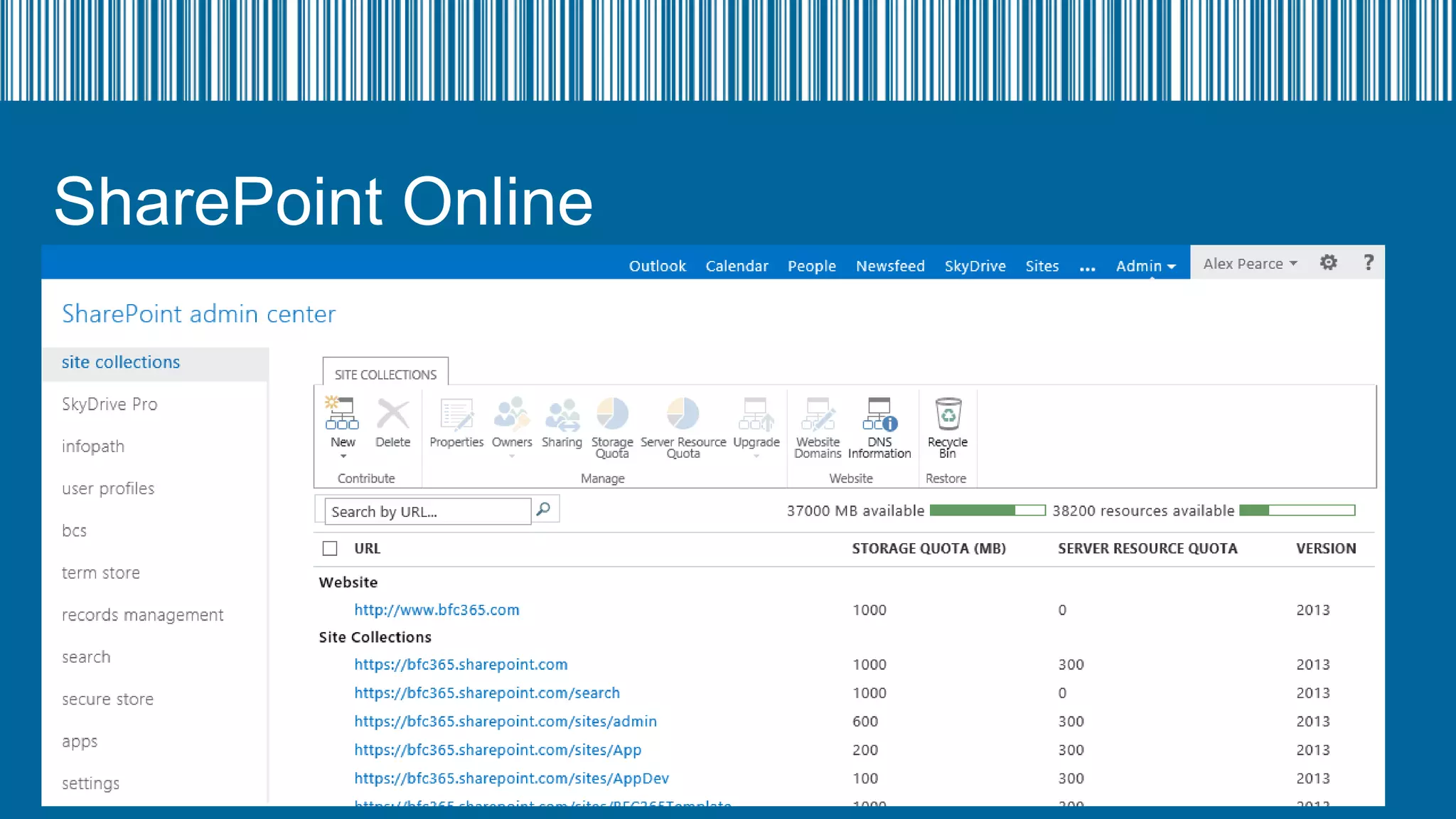The image size is (1456, 819).
Task: Open search in the sidebar
Action: [x=86, y=657]
